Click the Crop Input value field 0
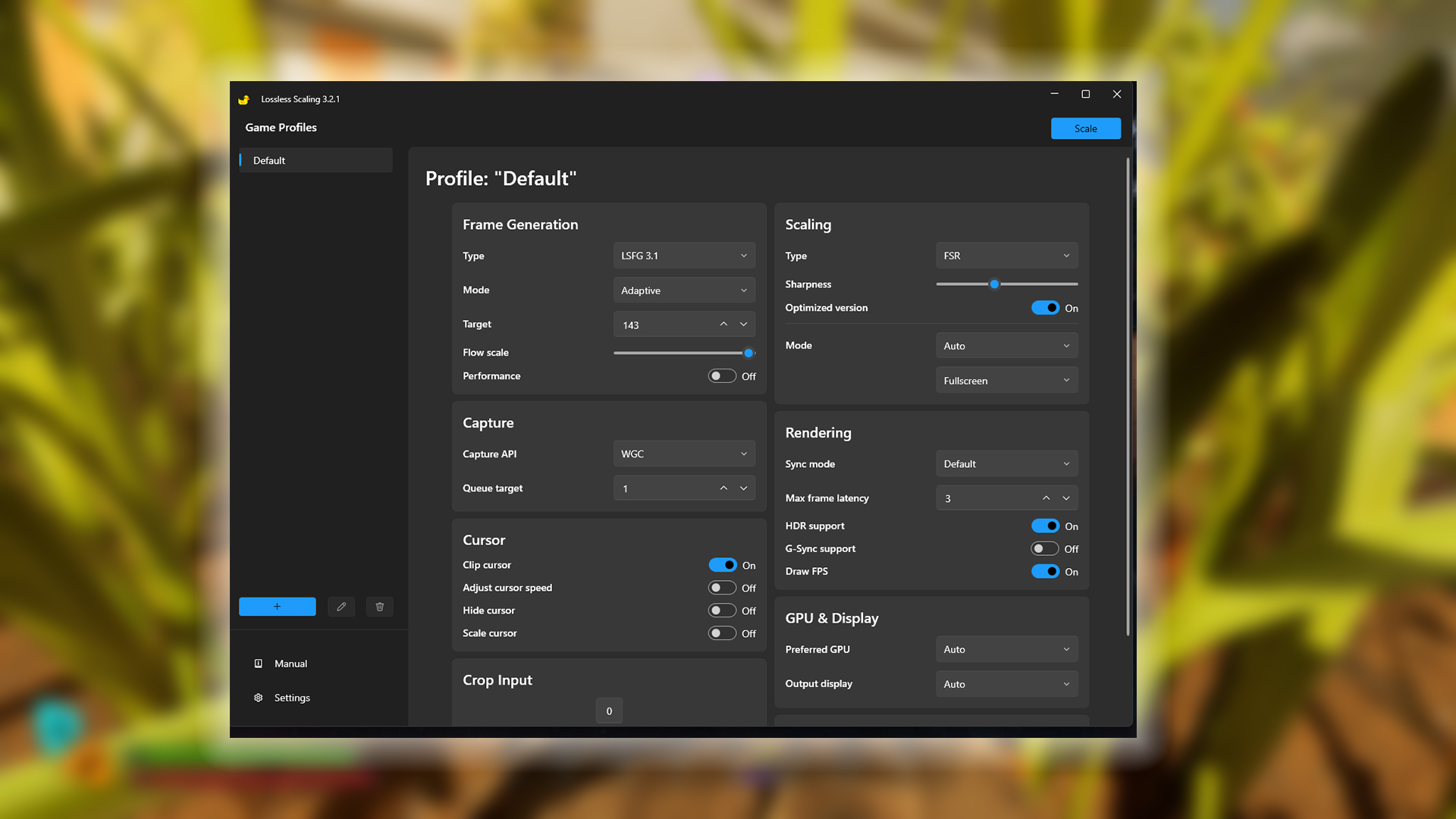The width and height of the screenshot is (1456, 819). tap(609, 711)
